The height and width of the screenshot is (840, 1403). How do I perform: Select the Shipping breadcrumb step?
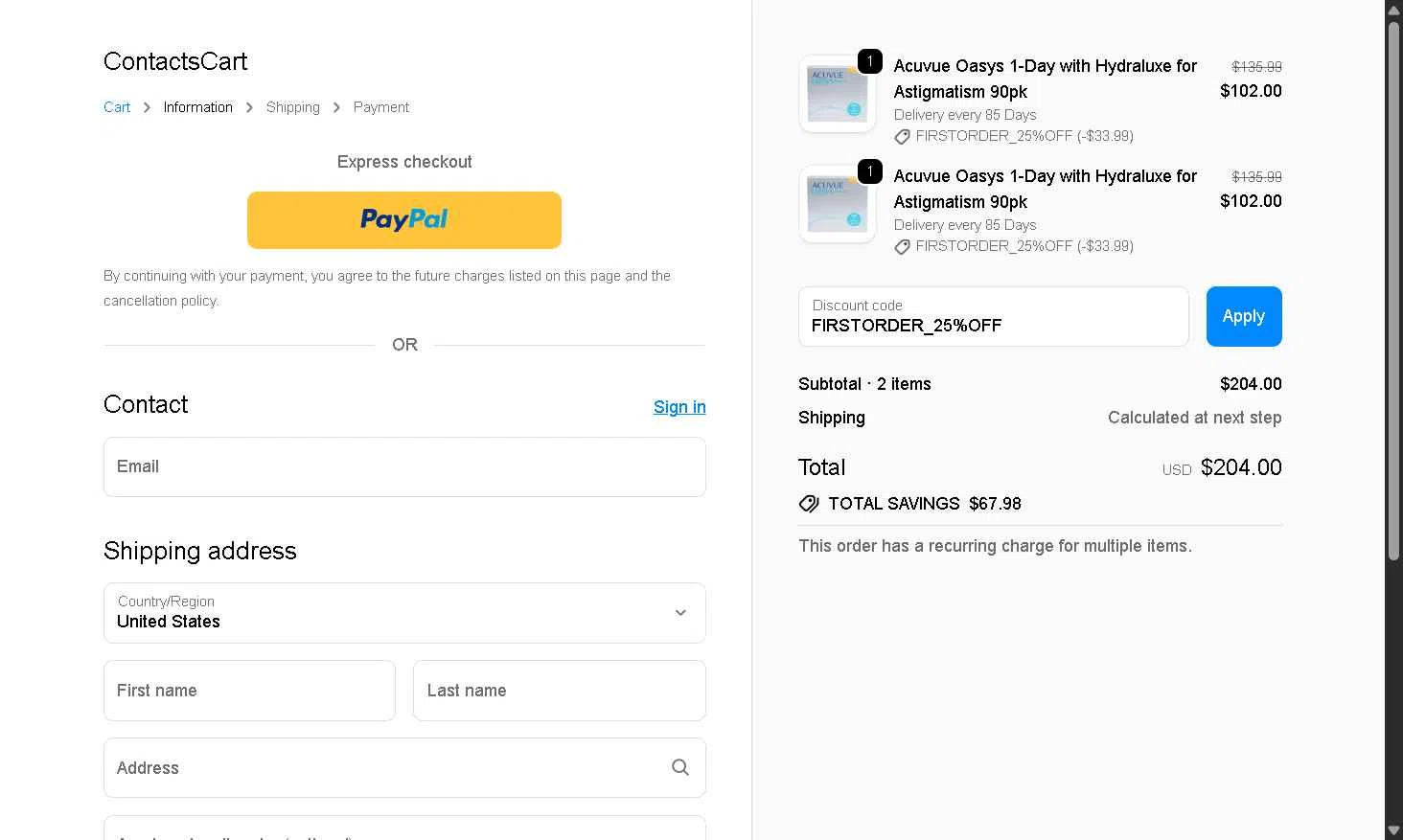coord(293,107)
